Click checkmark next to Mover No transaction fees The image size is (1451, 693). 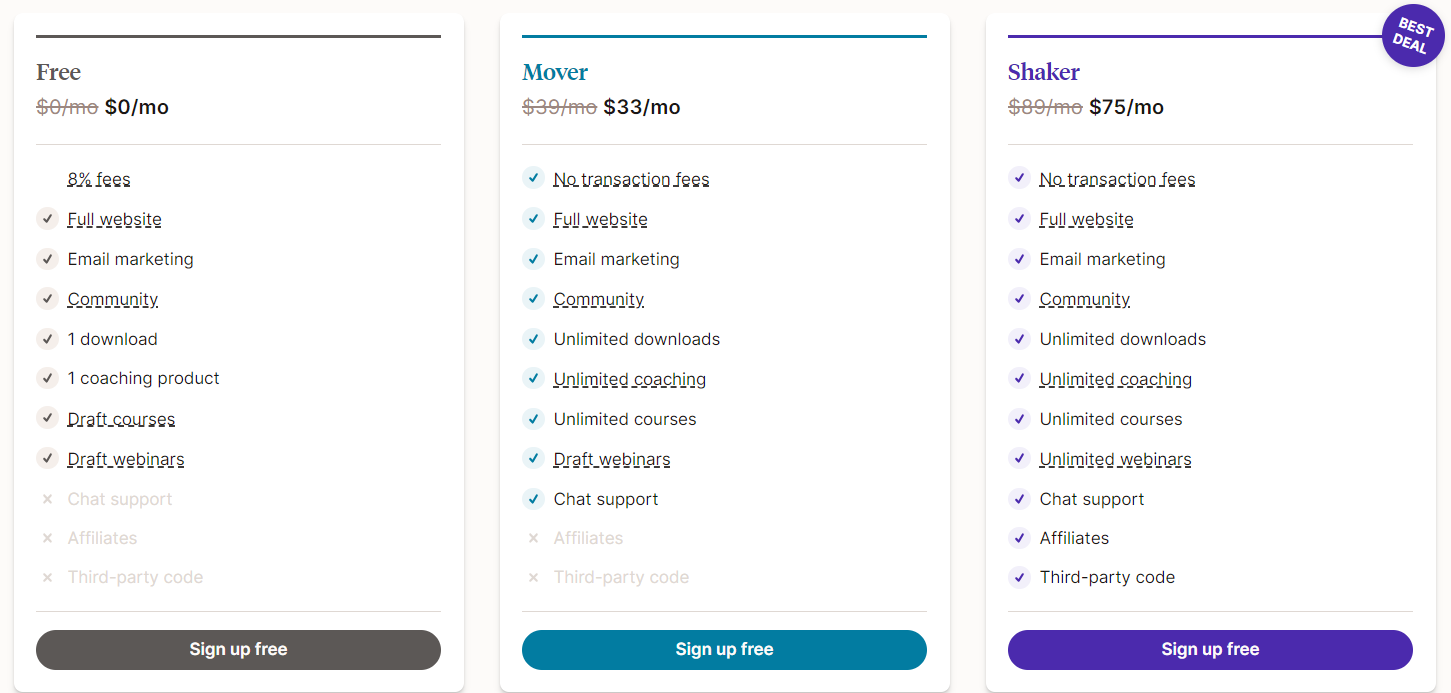[x=533, y=179]
